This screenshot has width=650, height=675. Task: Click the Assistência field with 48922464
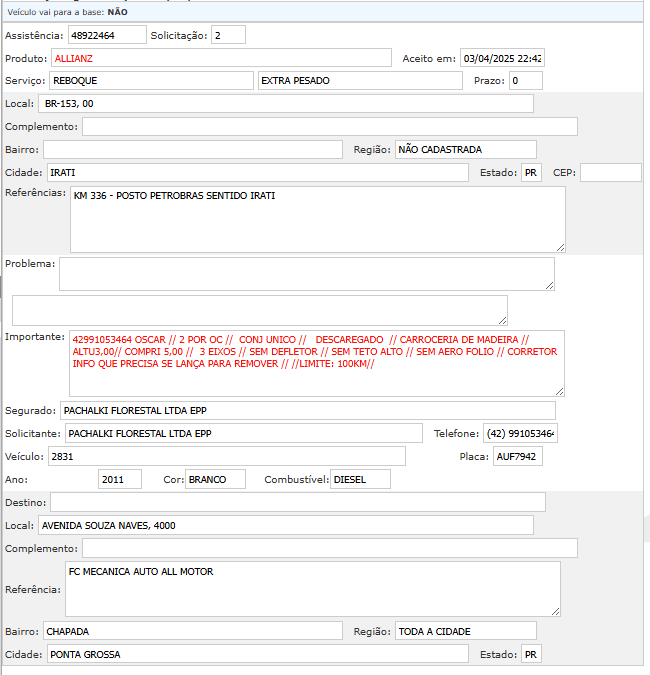point(107,35)
